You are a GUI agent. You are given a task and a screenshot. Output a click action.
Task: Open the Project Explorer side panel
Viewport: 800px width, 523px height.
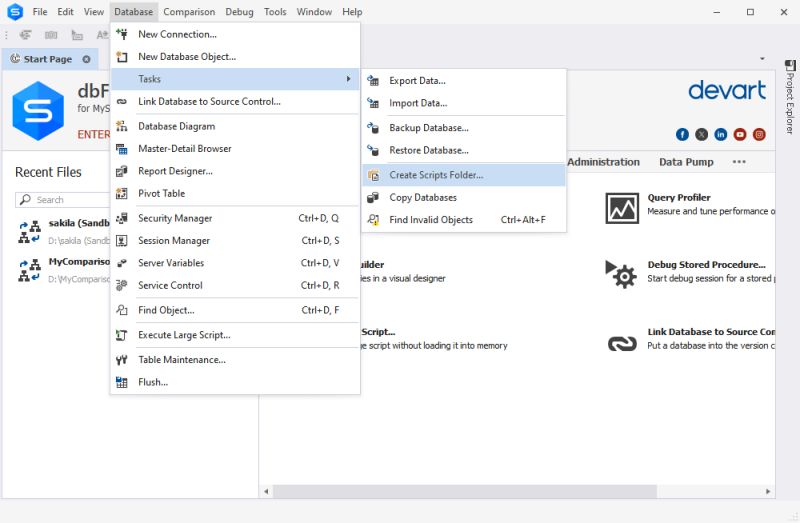pos(790,97)
